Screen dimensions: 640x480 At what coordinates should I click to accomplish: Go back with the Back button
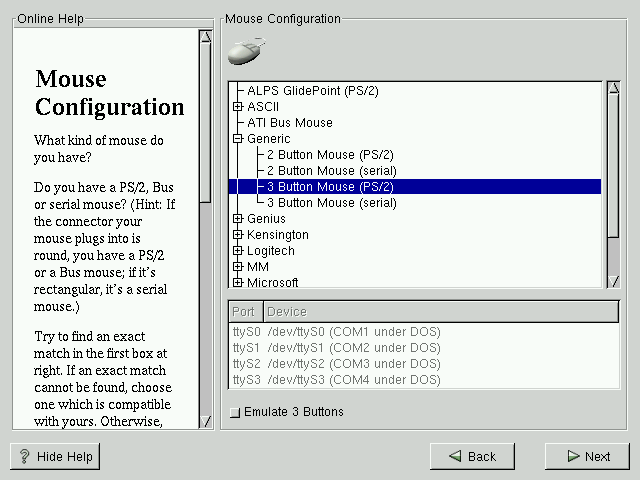tap(472, 457)
